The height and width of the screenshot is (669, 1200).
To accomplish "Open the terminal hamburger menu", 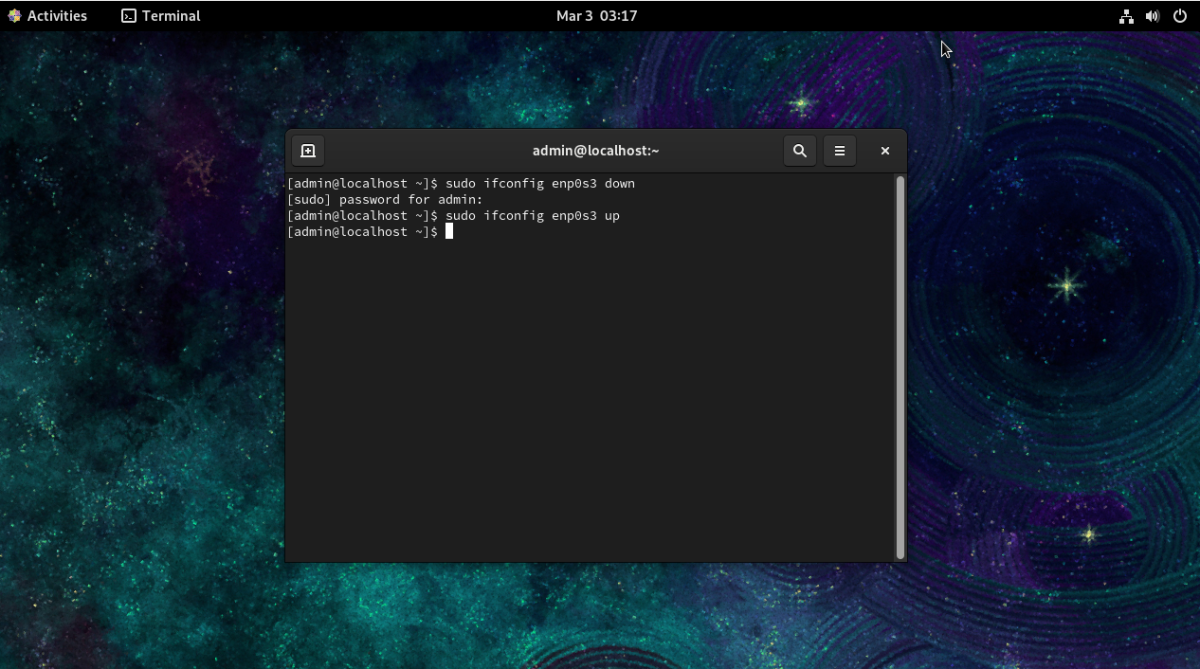I will (x=840, y=151).
